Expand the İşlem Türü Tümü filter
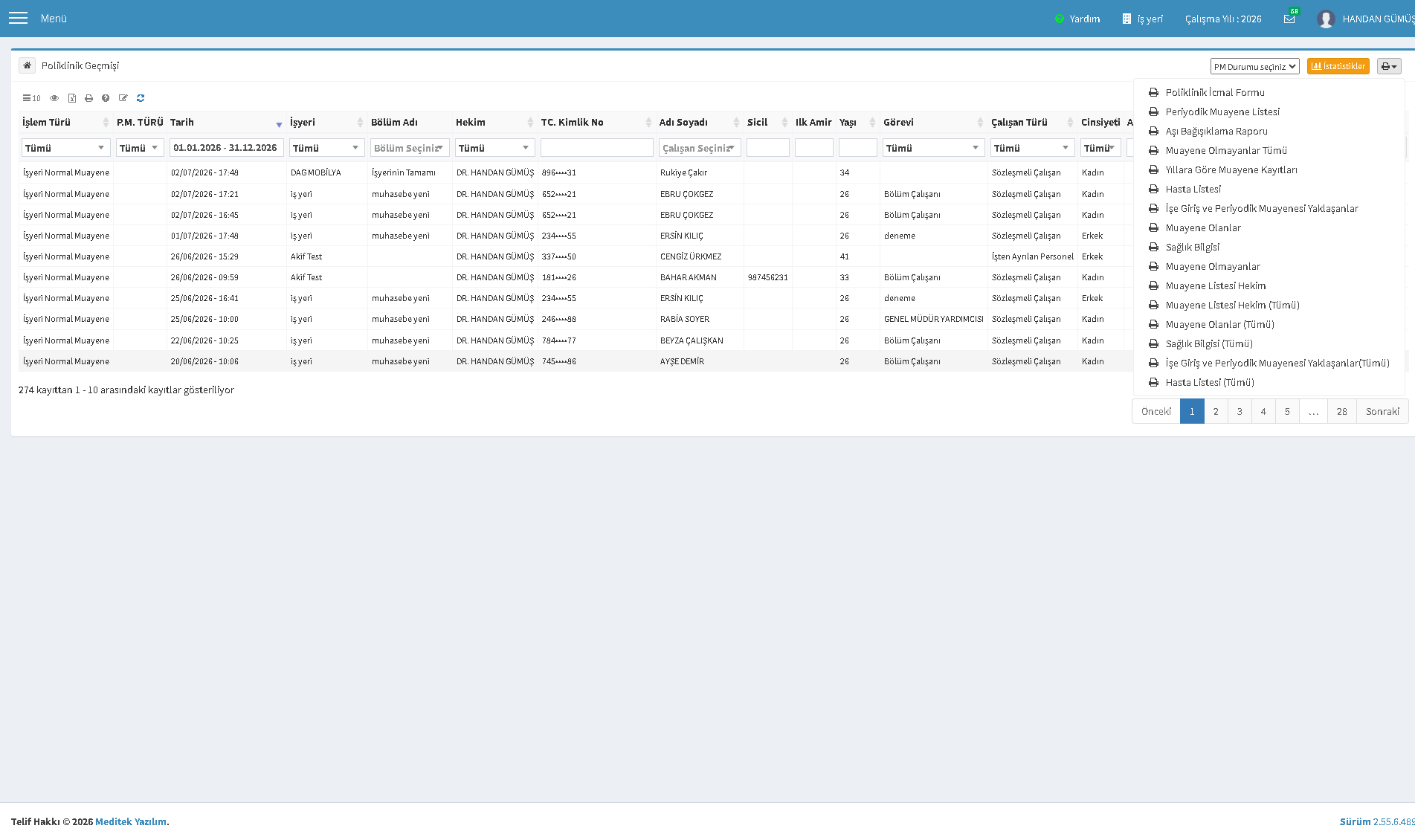The width and height of the screenshot is (1415, 840). point(66,148)
